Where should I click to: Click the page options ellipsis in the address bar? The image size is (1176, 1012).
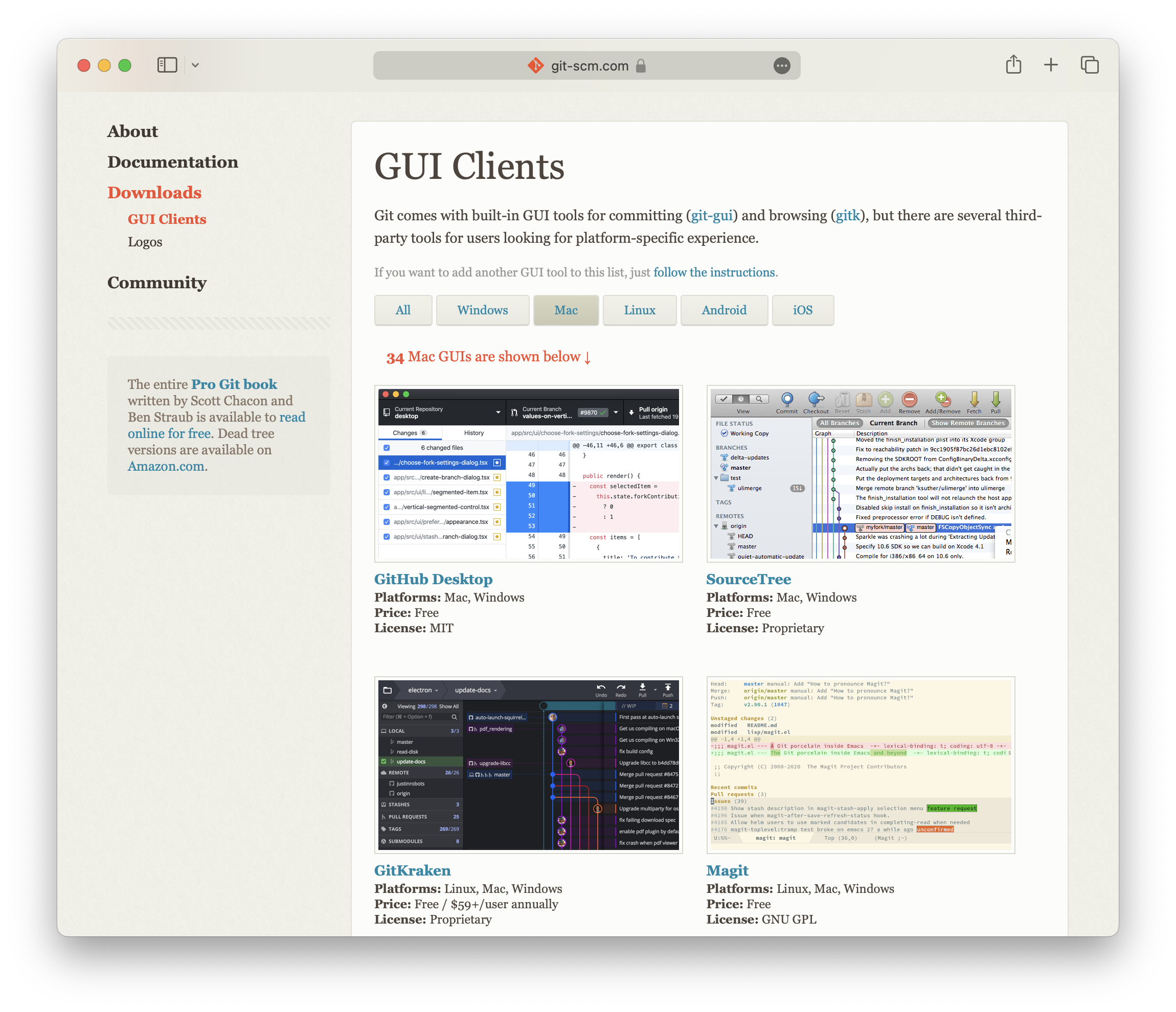tap(782, 66)
